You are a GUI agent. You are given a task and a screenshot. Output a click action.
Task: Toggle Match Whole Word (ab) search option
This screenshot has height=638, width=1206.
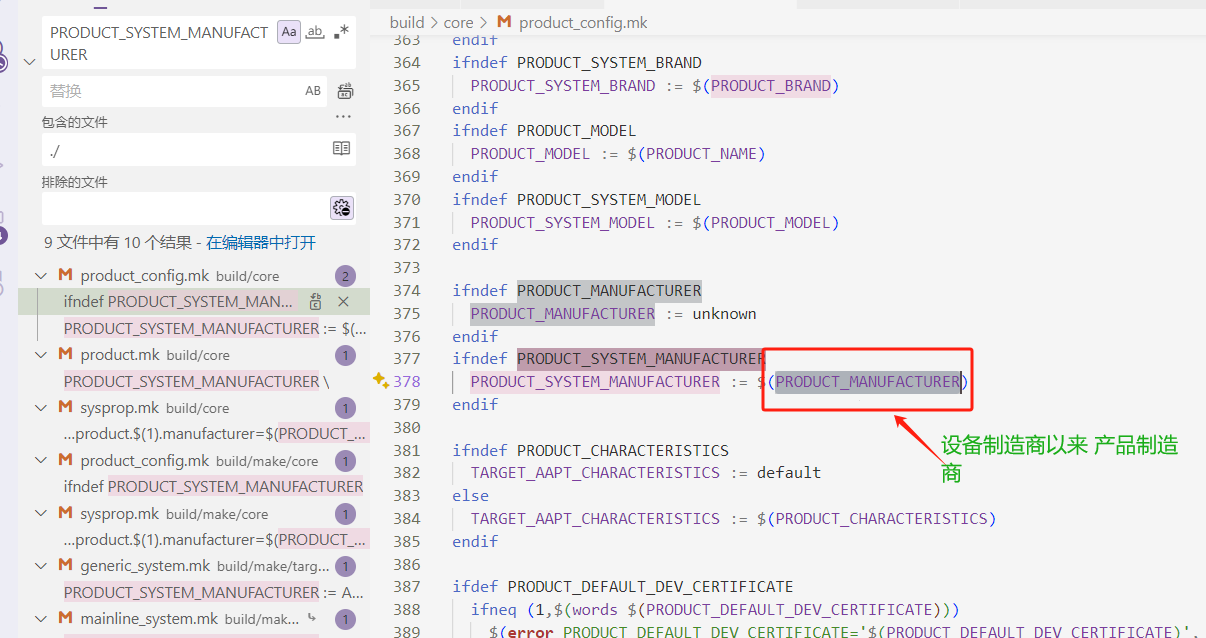click(315, 32)
